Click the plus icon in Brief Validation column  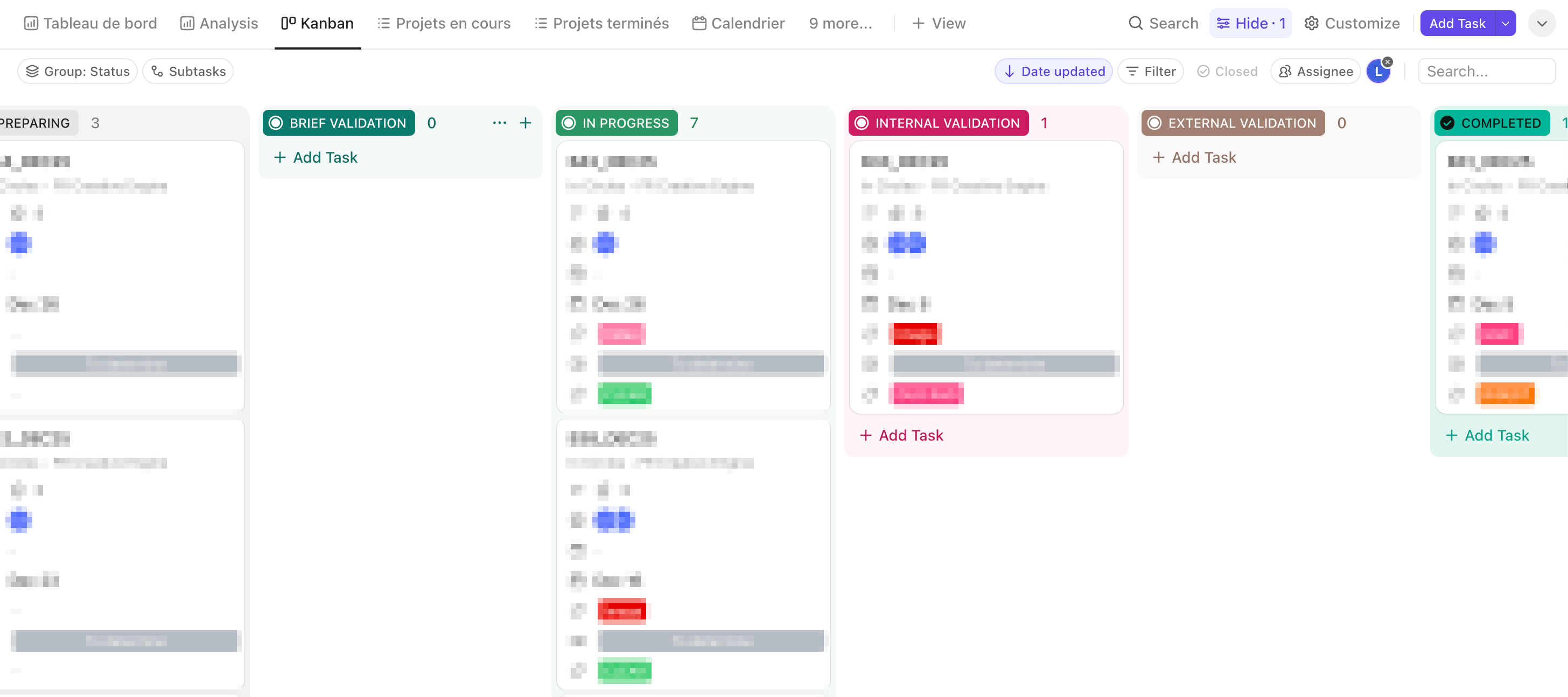pyautogui.click(x=526, y=123)
